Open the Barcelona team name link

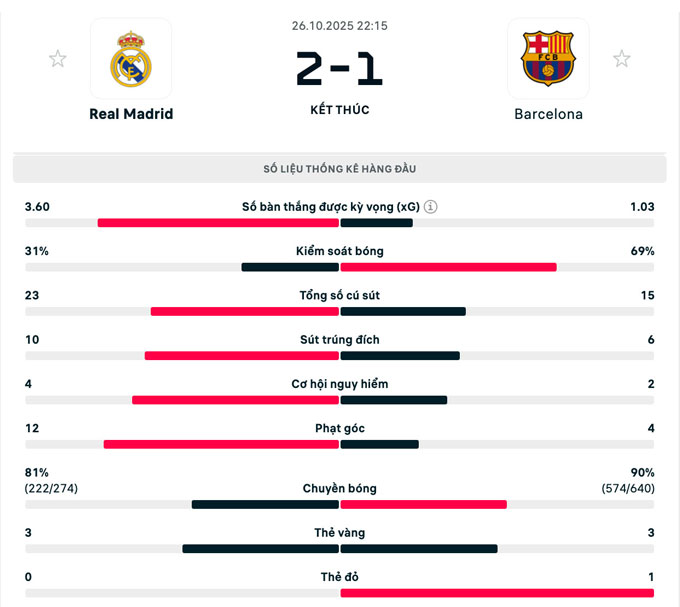(548, 114)
